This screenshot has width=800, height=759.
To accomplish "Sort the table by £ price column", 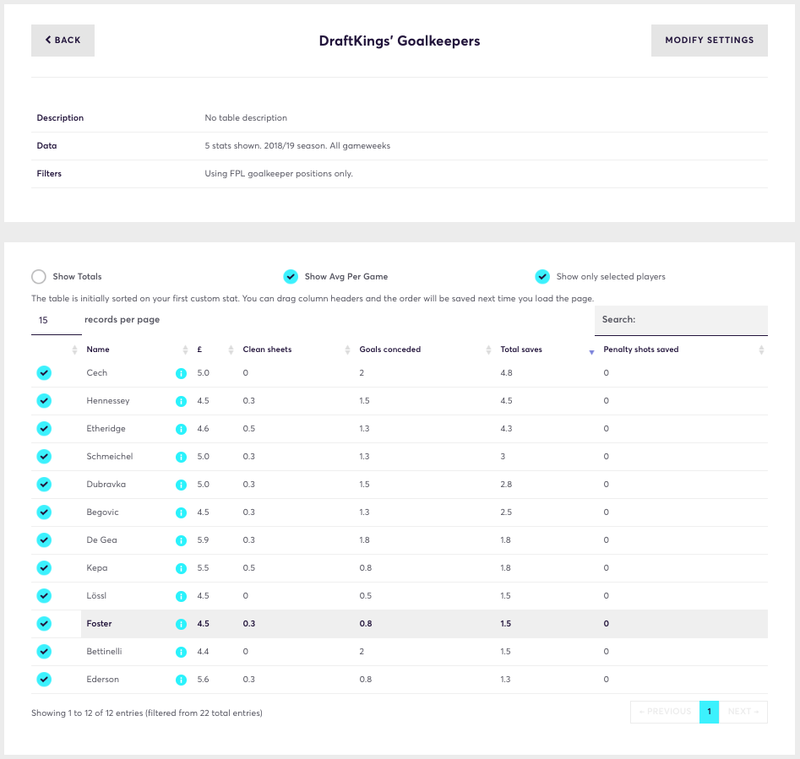I will (x=199, y=349).
